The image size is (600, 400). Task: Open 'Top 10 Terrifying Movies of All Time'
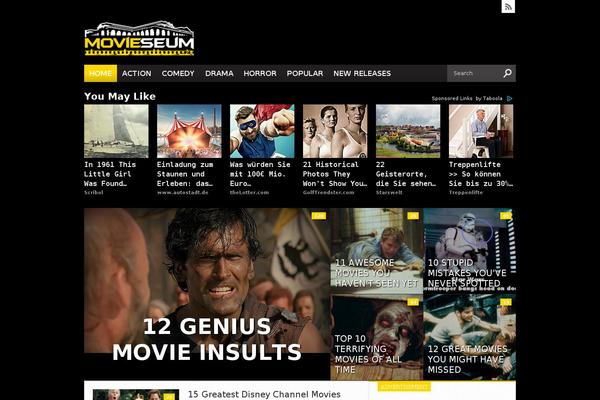click(x=377, y=337)
